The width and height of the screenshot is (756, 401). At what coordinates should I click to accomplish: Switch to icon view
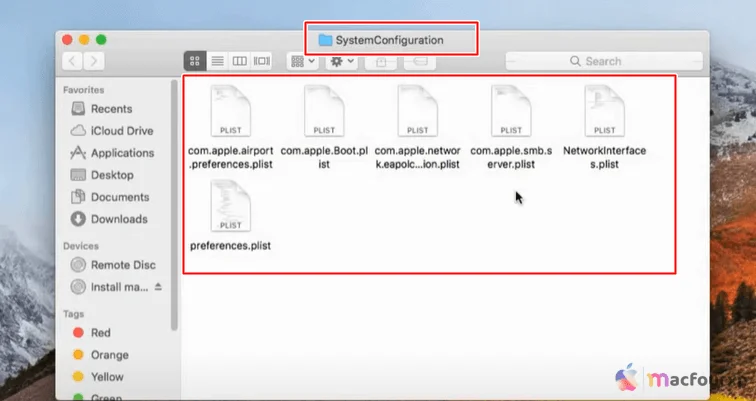click(x=195, y=61)
